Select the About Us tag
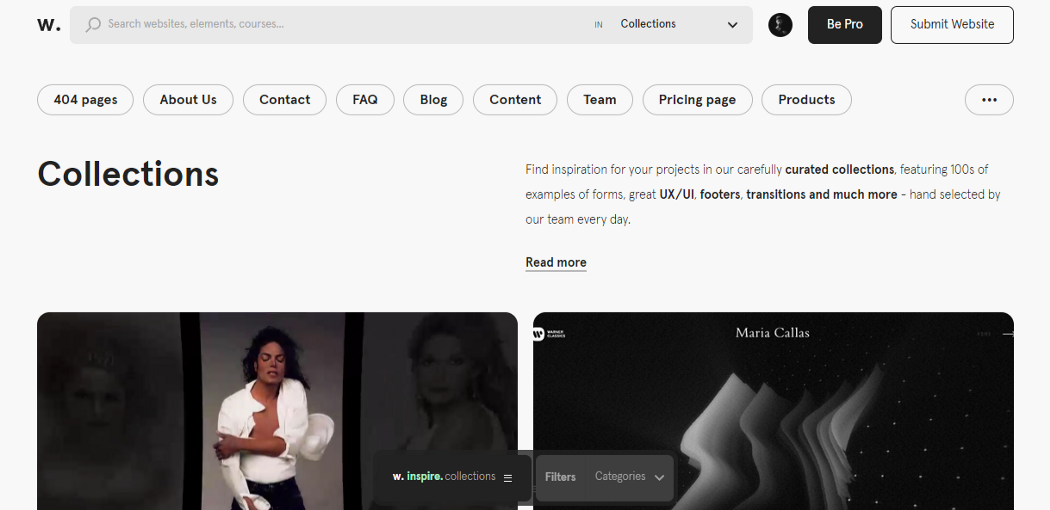Image resolution: width=1050 pixels, height=510 pixels. coord(188,100)
